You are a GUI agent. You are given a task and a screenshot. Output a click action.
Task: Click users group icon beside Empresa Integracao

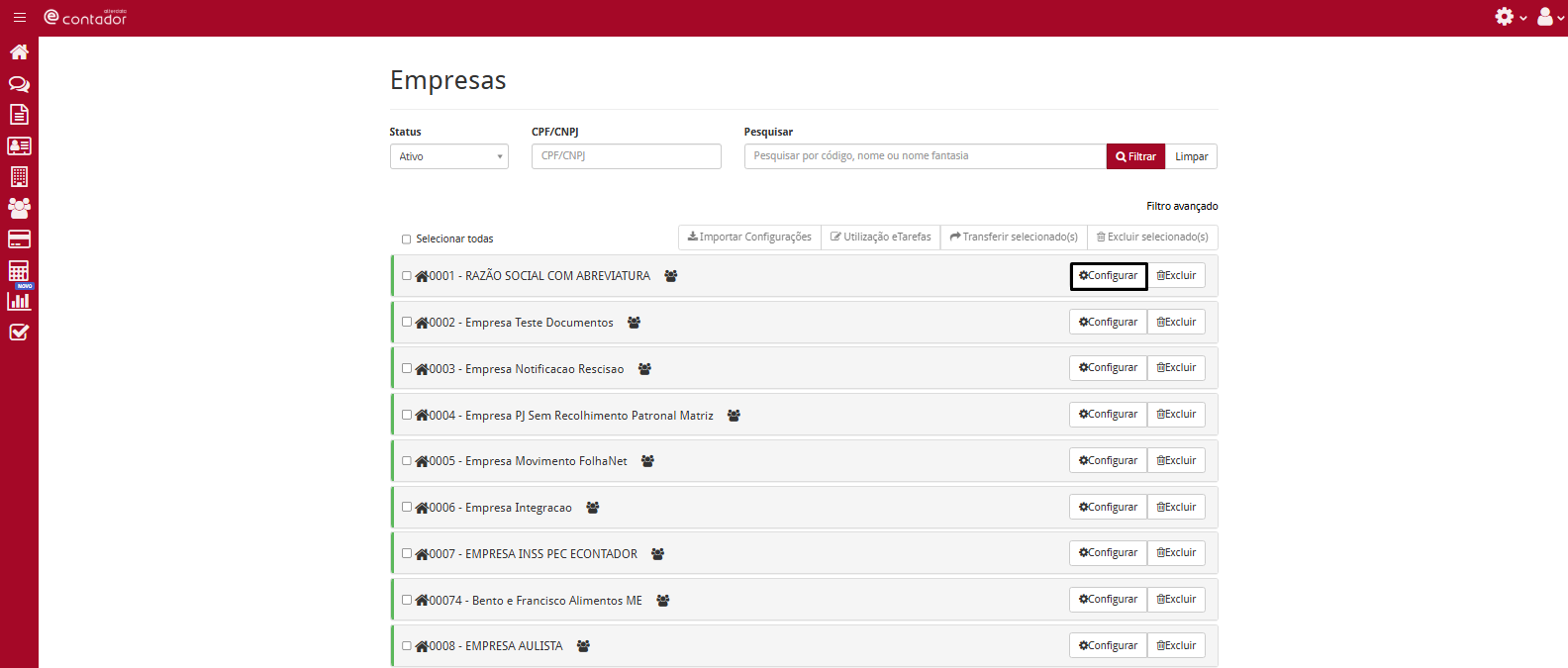(593, 508)
